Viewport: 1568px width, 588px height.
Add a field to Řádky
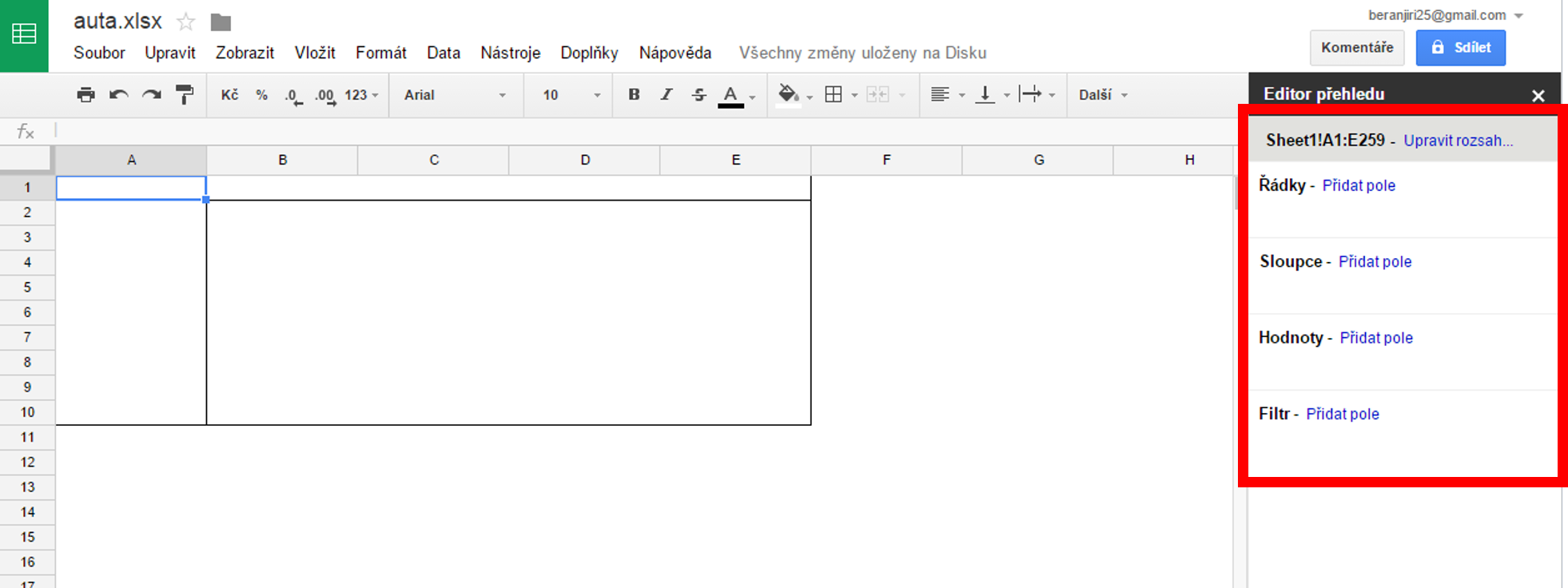(x=1359, y=185)
